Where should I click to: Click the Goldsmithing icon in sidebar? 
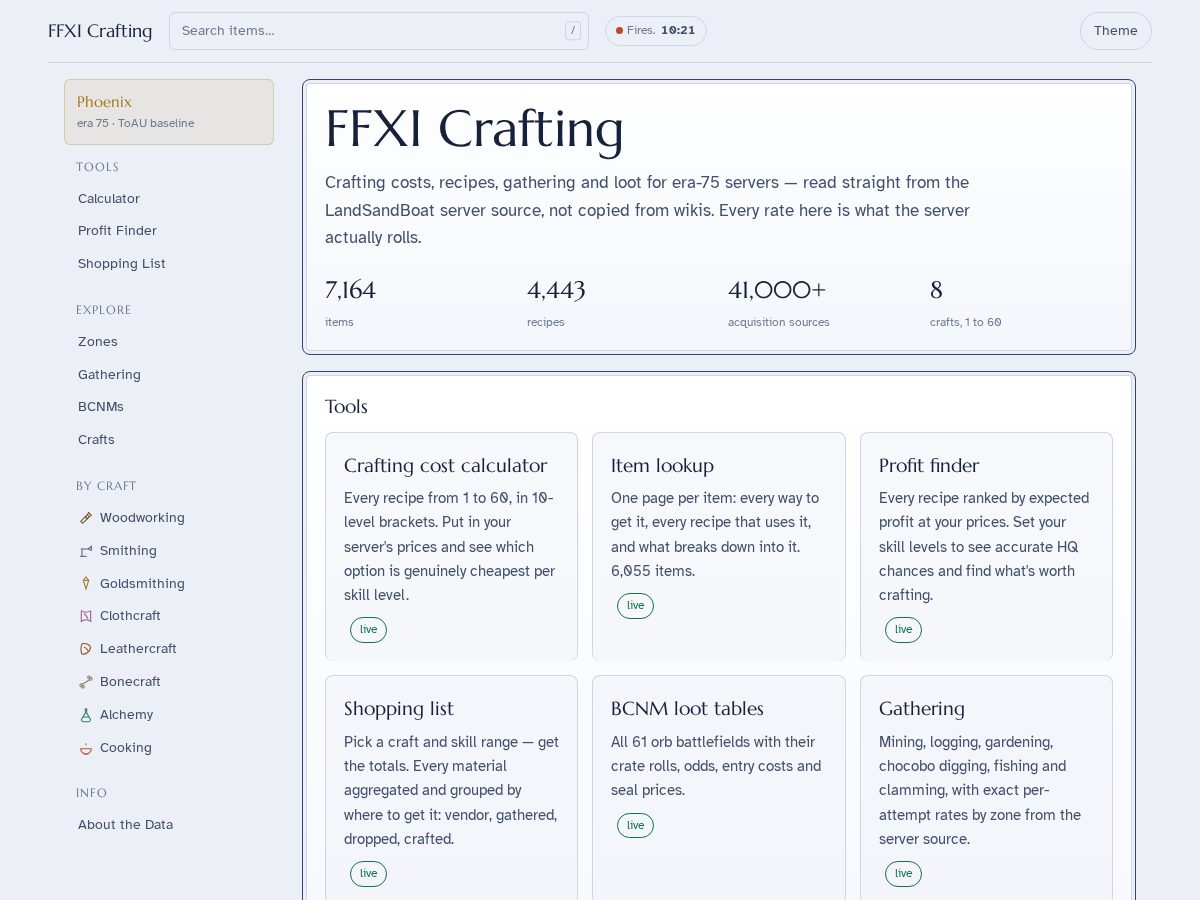[86, 584]
